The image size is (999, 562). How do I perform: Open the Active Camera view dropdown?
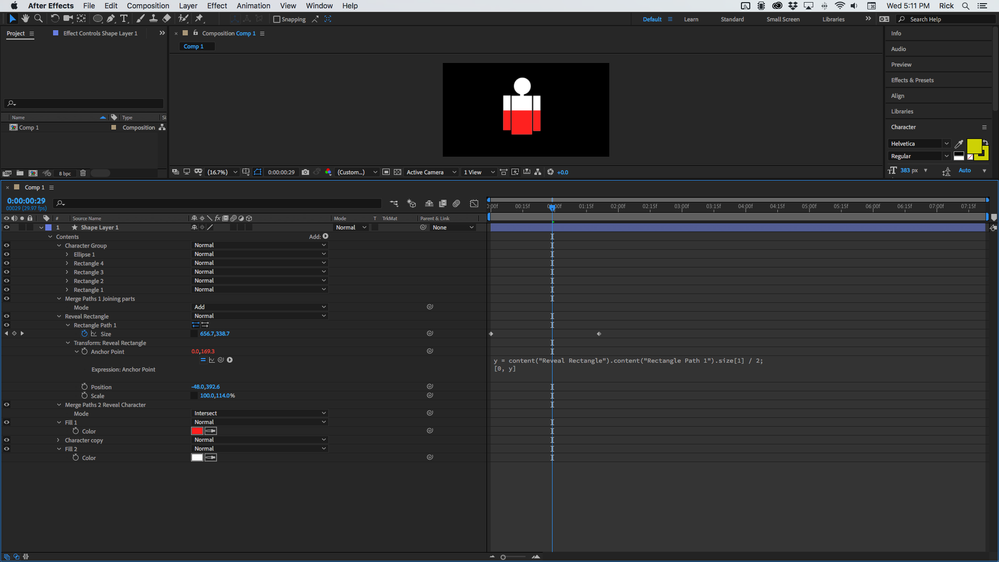click(x=431, y=172)
